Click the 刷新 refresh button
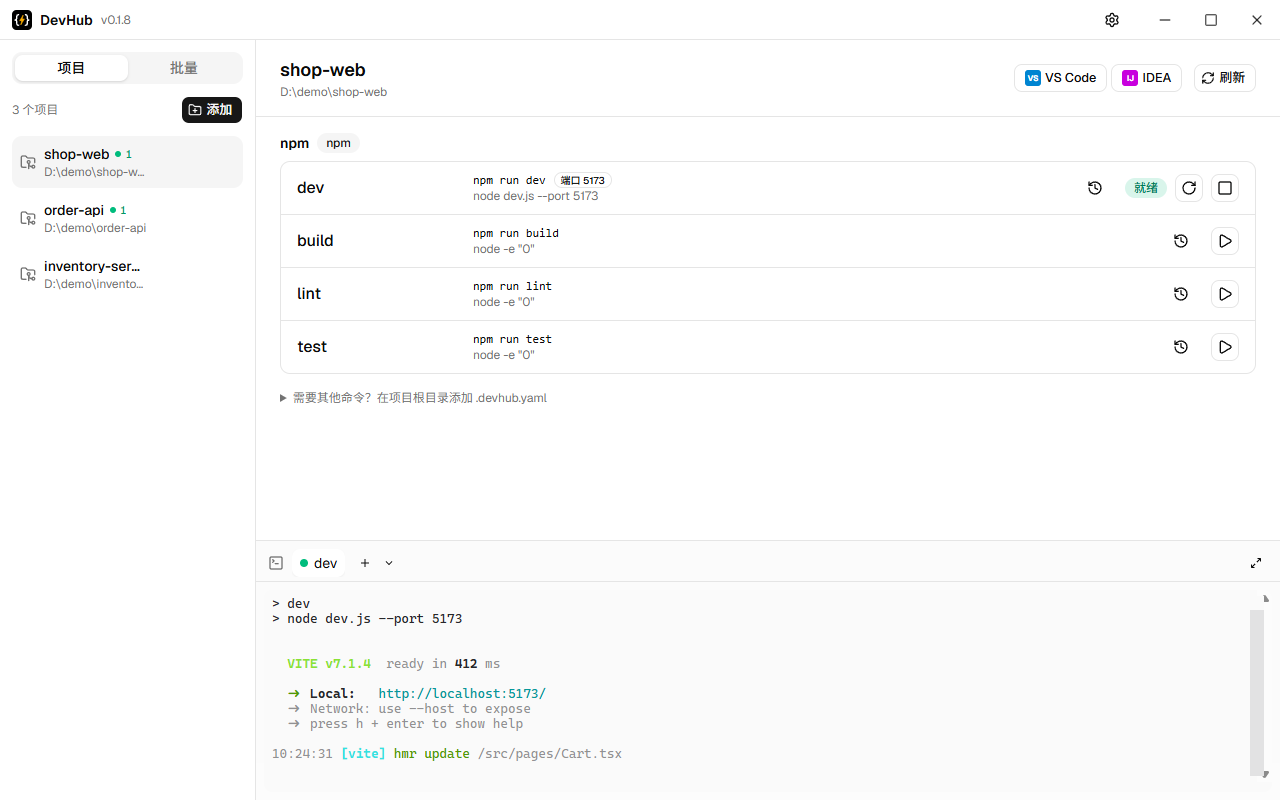1280x800 pixels. (1225, 78)
